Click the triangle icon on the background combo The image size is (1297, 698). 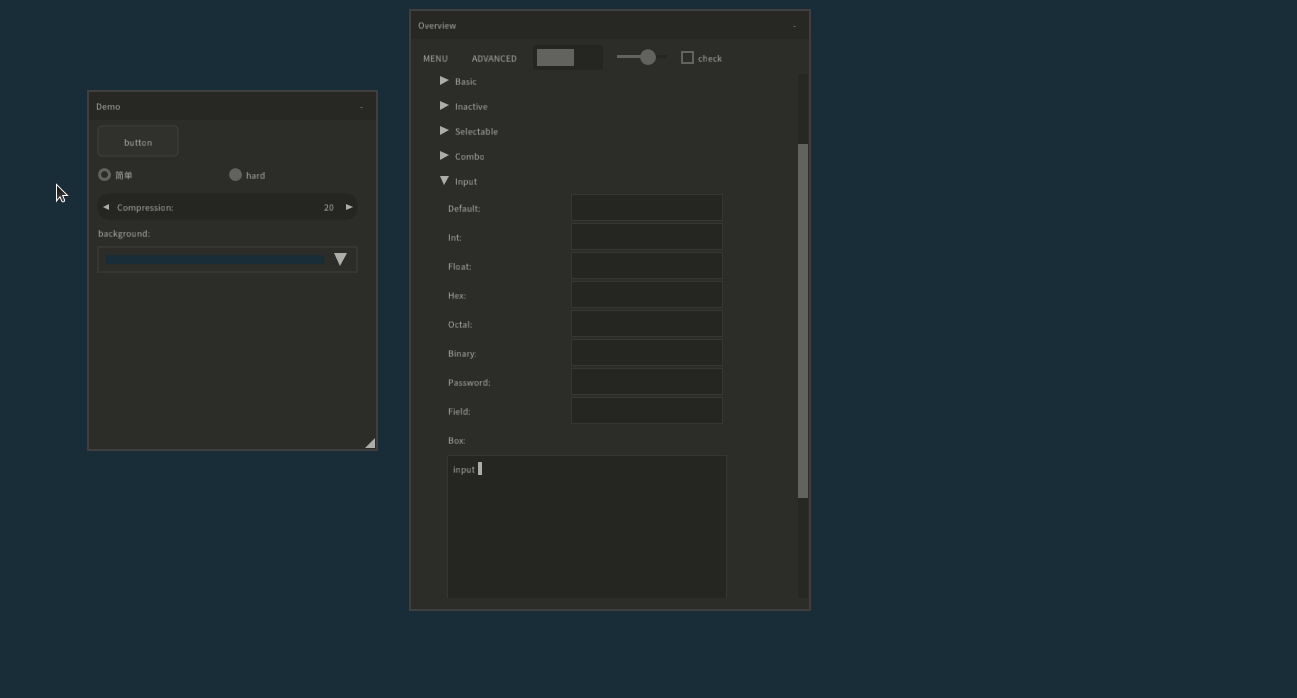340,259
